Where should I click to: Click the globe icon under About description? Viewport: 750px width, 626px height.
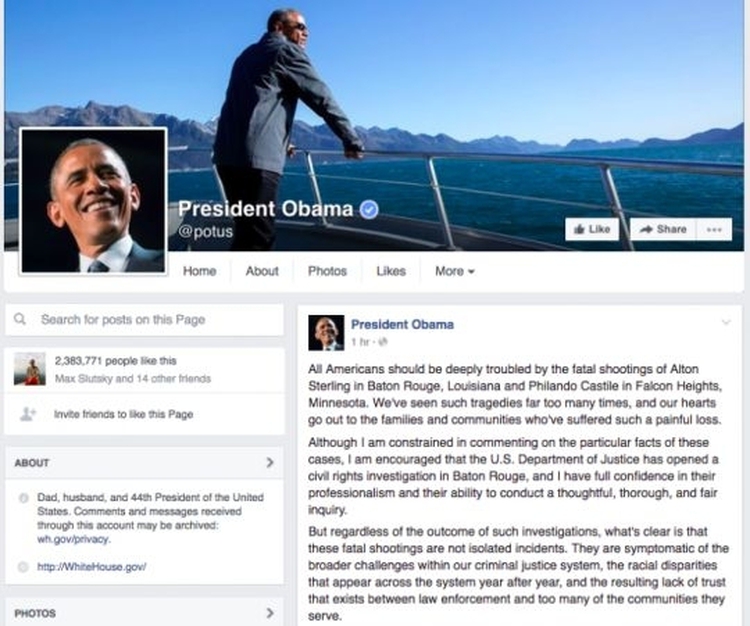(x=23, y=567)
